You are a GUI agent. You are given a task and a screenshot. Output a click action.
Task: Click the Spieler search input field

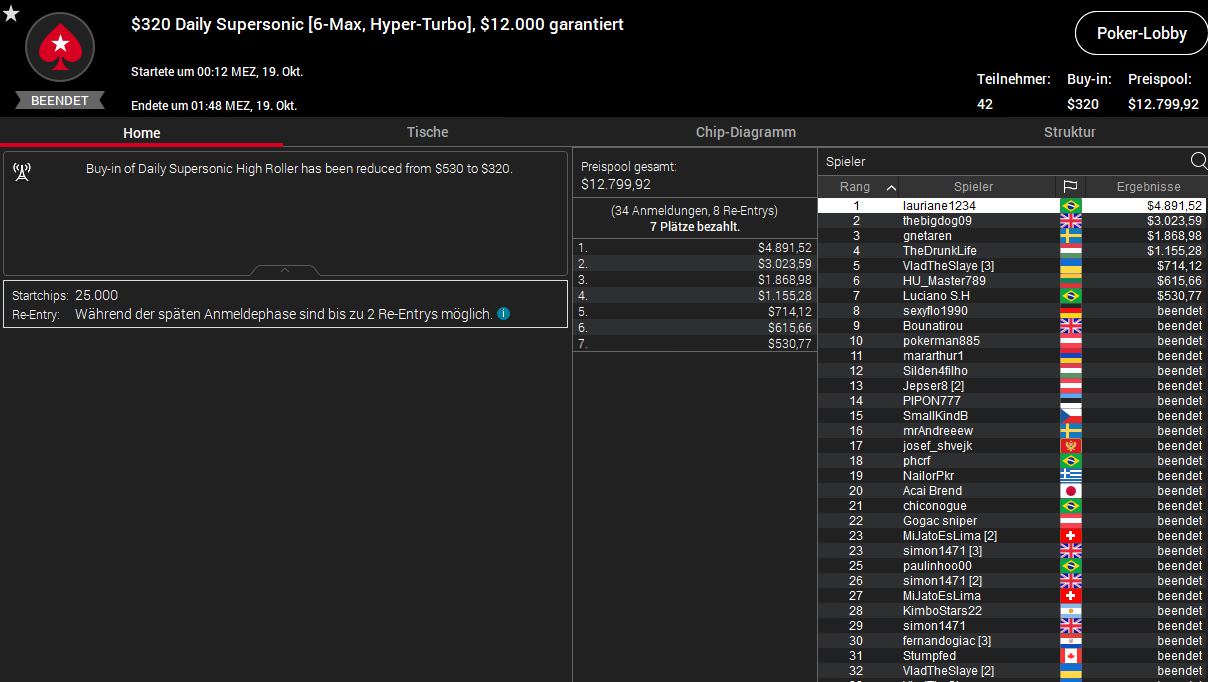point(1002,161)
